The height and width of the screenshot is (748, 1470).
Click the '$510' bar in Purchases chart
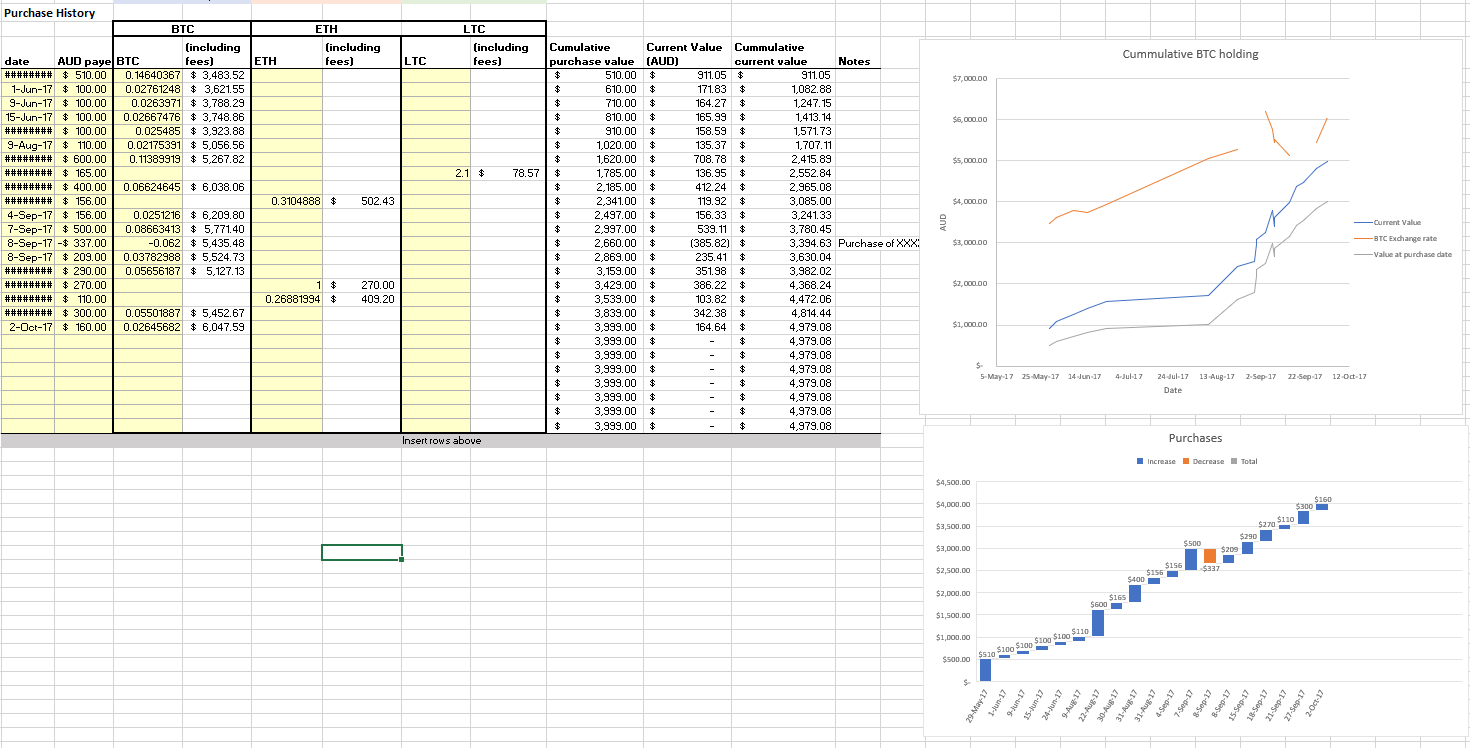[986, 670]
